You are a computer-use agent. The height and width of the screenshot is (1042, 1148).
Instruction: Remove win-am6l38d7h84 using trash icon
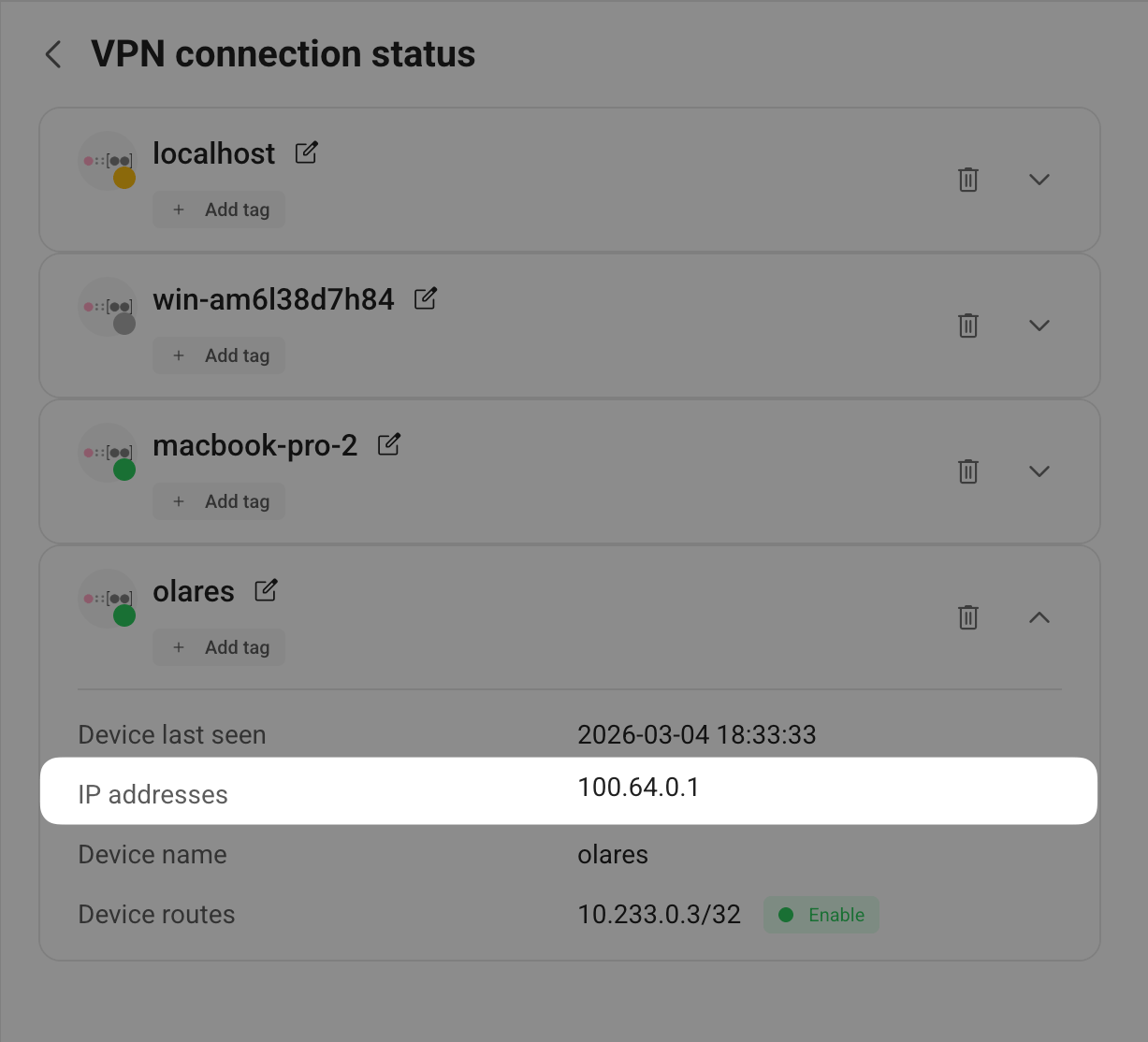967,326
